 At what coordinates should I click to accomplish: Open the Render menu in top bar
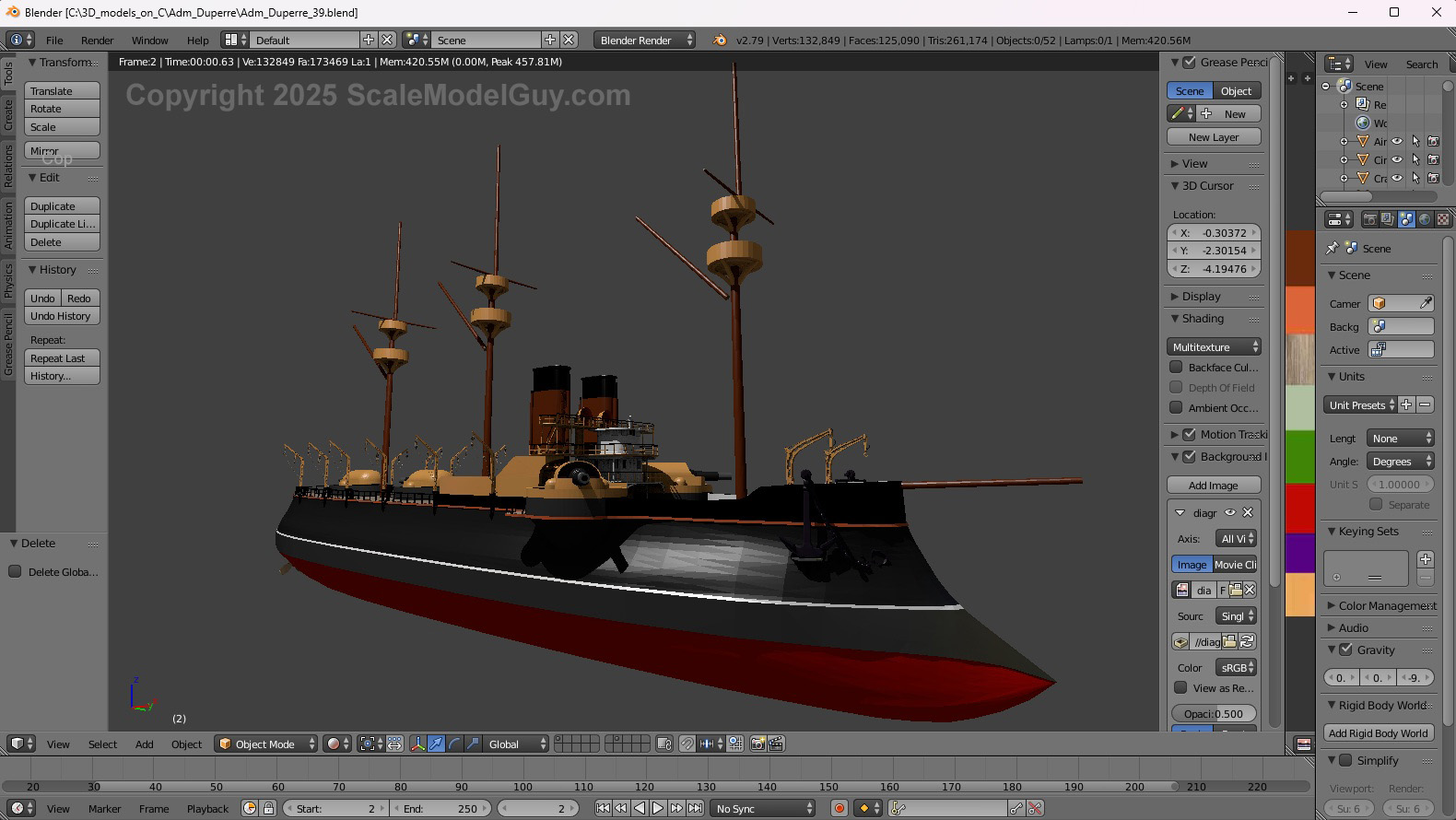pyautogui.click(x=97, y=41)
